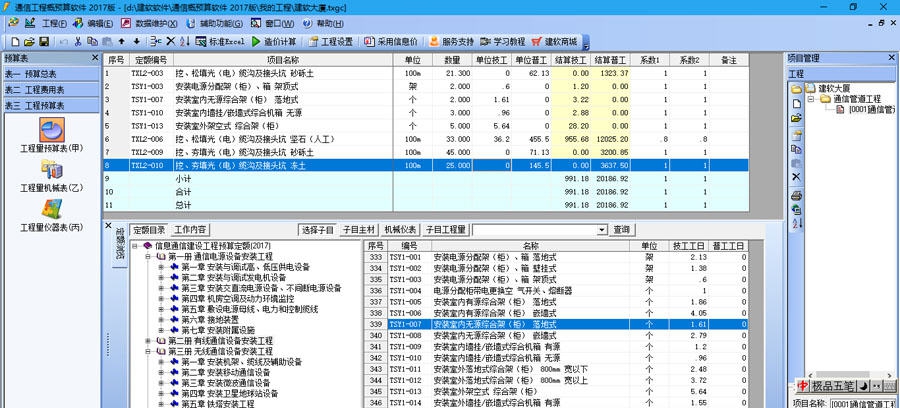This screenshot has width=900, height=408.
Task: Open 学习教程 from the toolbar
Action: click(502, 41)
